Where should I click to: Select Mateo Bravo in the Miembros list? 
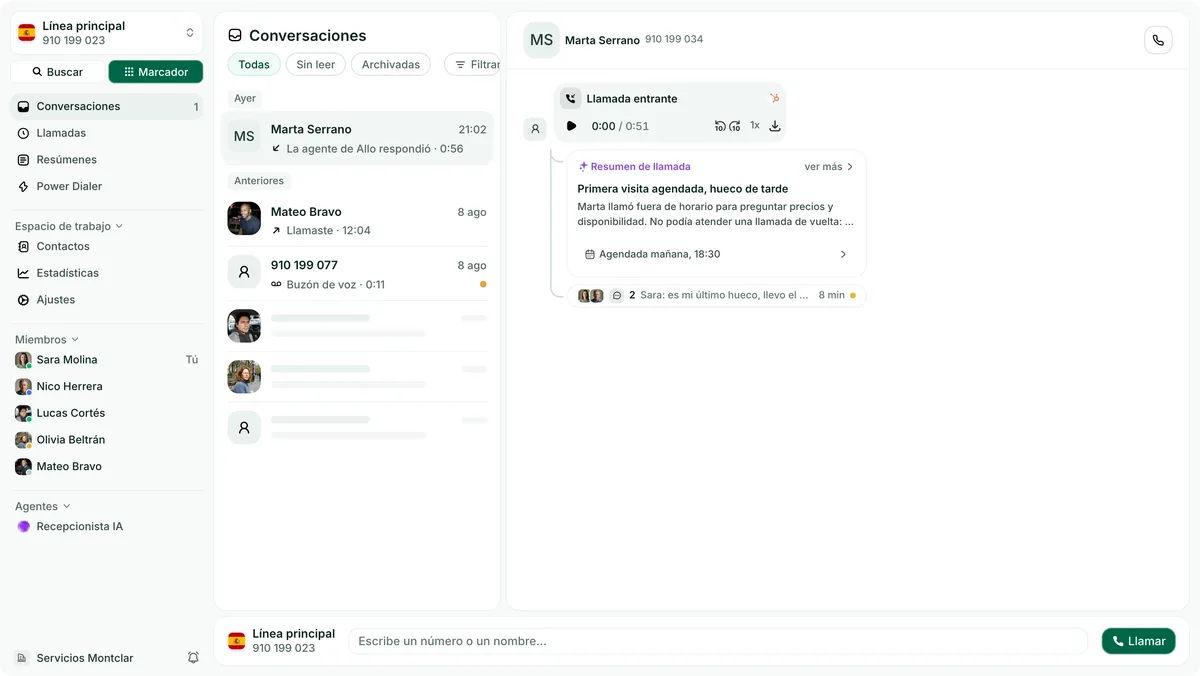[x=106, y=466]
